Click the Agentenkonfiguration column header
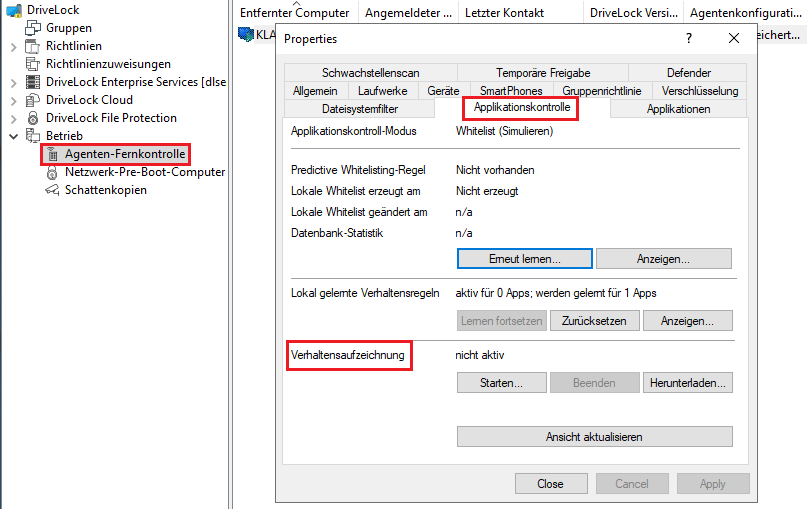 click(746, 13)
